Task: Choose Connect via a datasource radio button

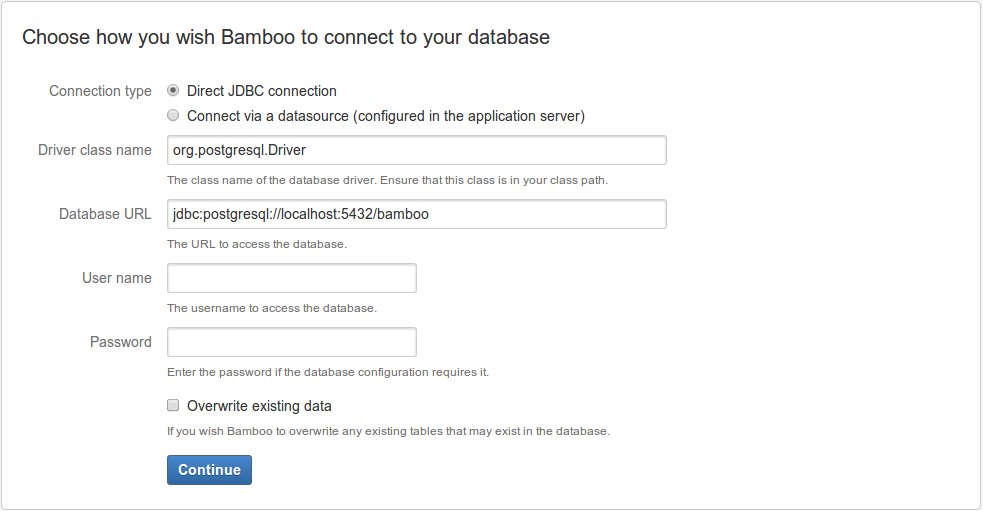Action: 173,115
